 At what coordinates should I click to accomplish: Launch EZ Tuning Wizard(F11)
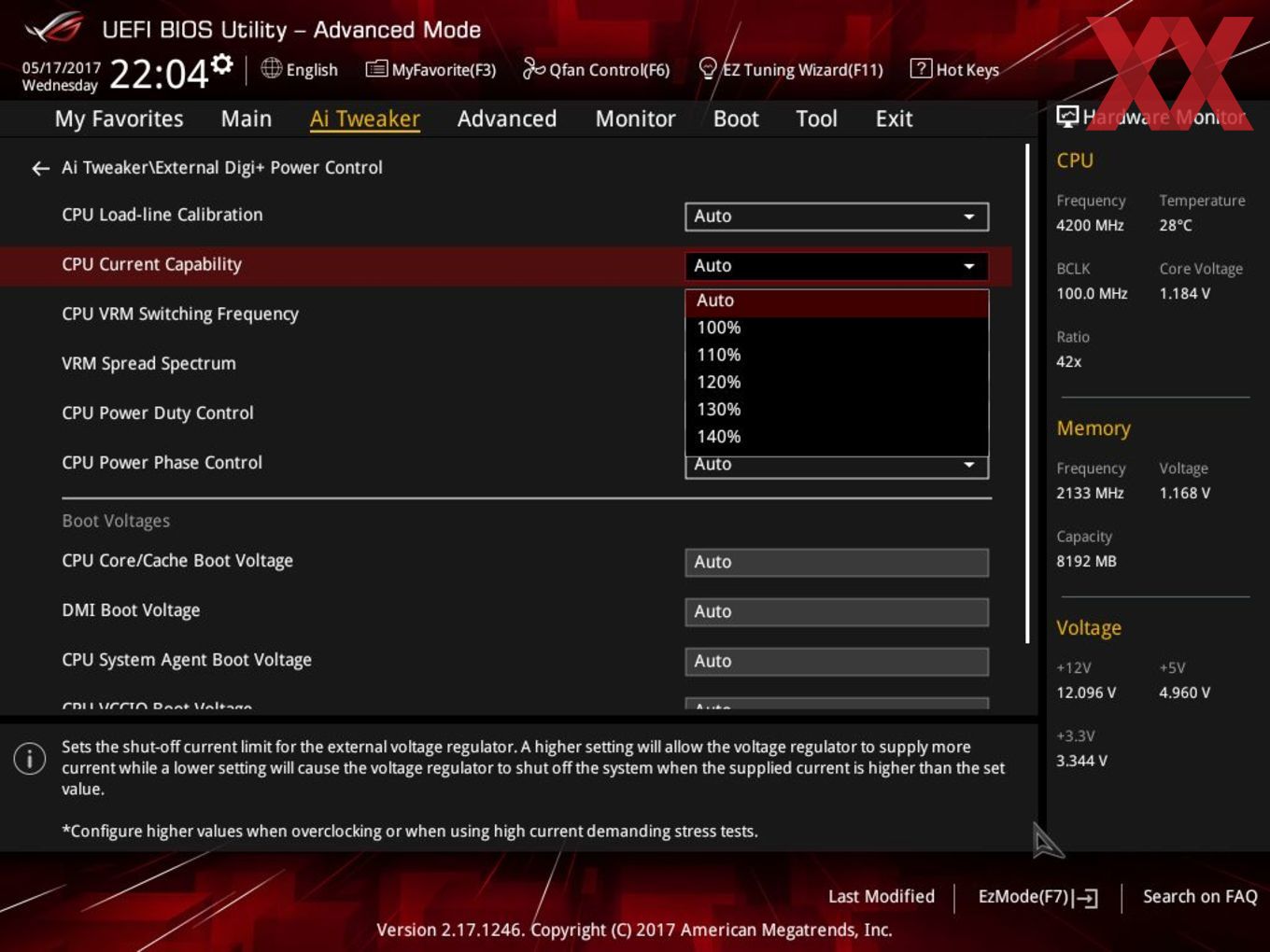(x=790, y=69)
